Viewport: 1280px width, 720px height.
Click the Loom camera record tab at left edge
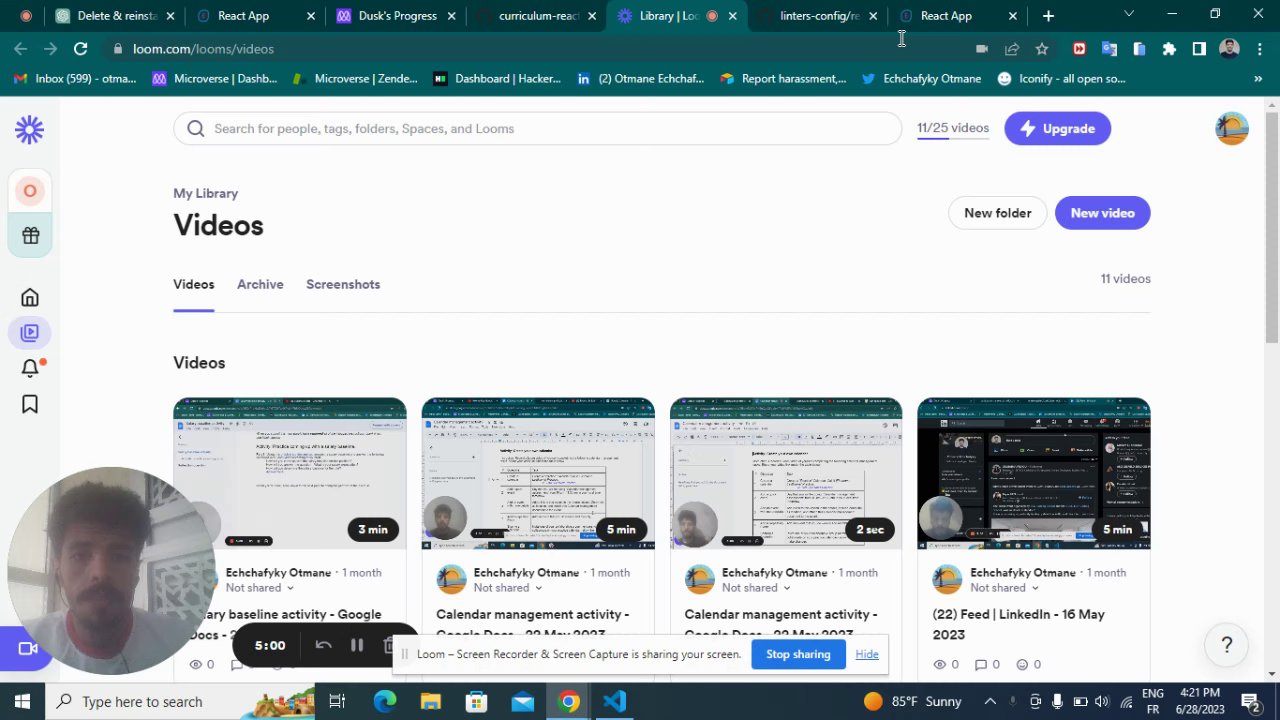point(27,649)
